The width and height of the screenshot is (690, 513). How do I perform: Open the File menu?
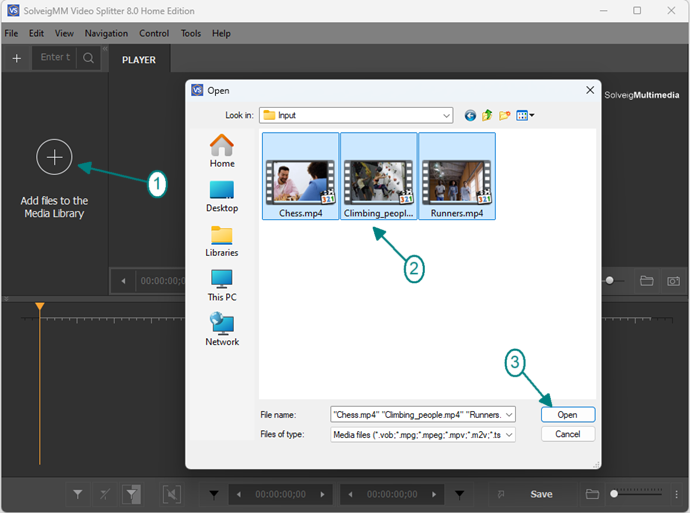(x=11, y=33)
